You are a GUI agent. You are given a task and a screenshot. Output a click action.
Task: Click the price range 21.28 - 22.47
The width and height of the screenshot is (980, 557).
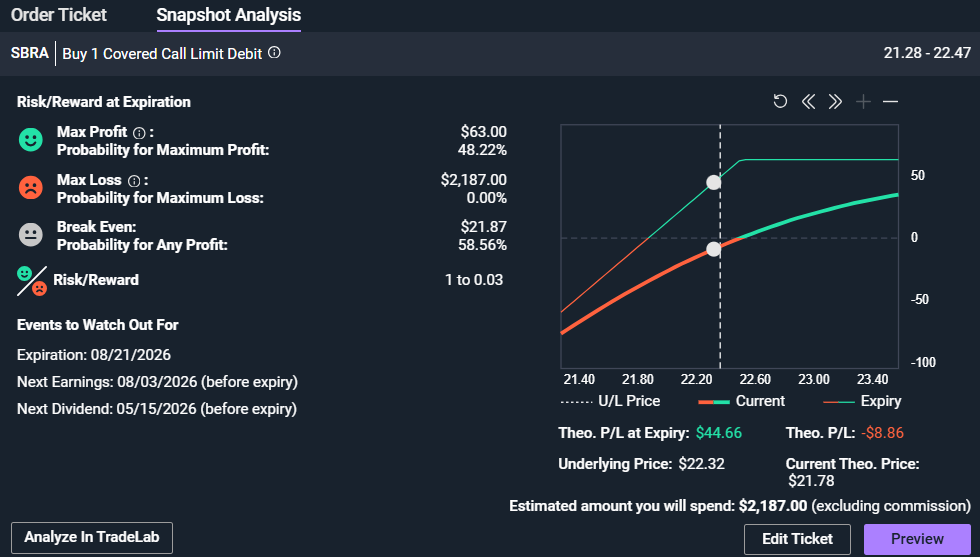tap(928, 53)
